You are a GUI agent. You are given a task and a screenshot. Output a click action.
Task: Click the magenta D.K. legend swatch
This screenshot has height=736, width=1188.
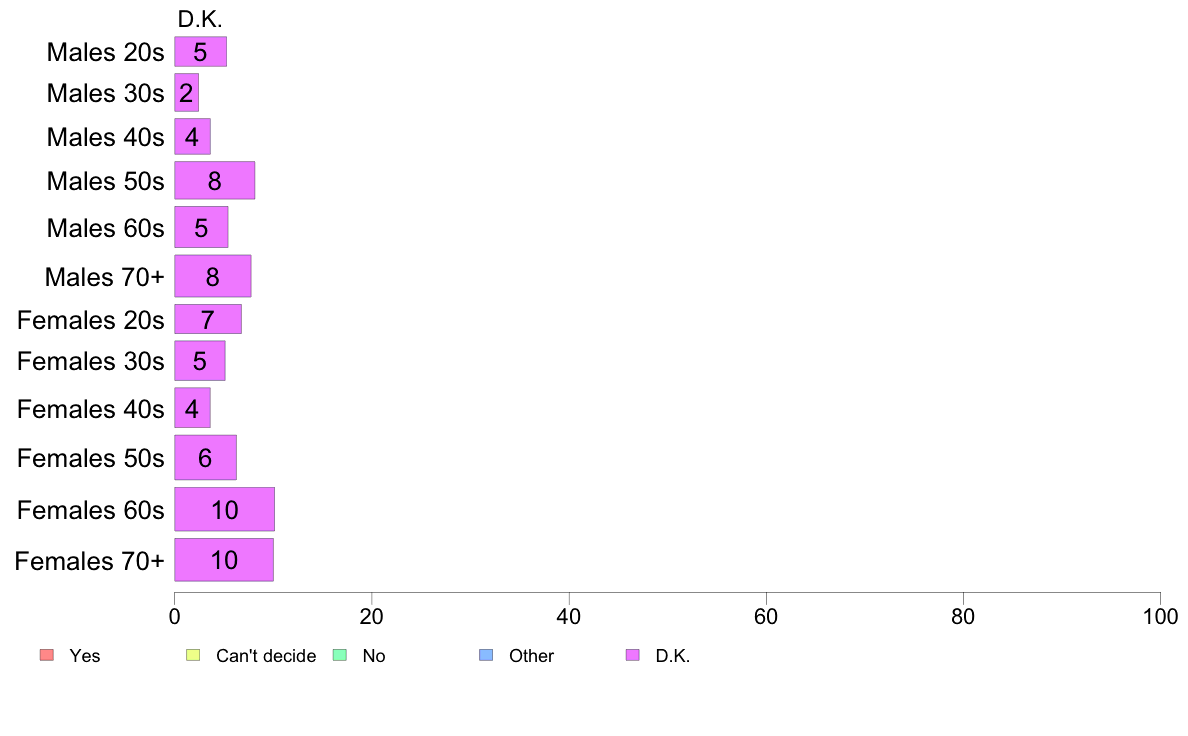[x=633, y=655]
